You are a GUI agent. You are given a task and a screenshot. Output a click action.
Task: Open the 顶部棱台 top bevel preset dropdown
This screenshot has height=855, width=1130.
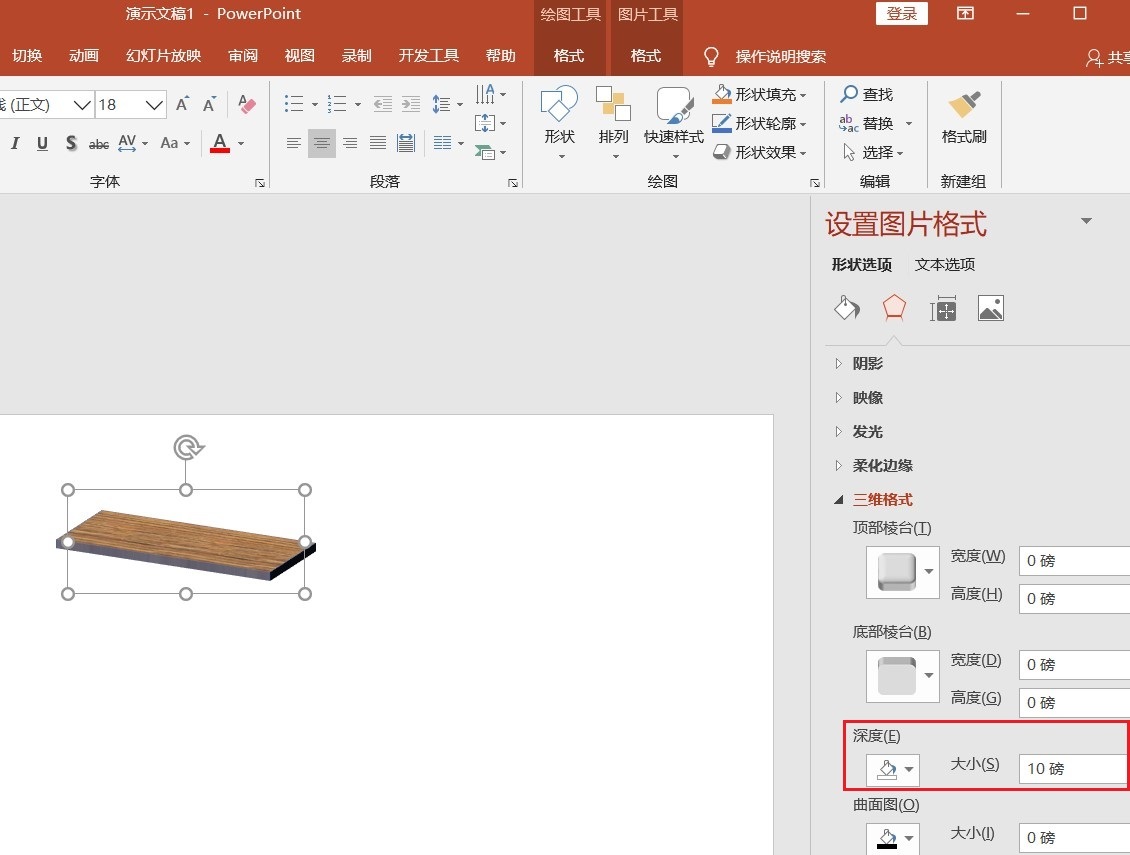click(x=930, y=572)
